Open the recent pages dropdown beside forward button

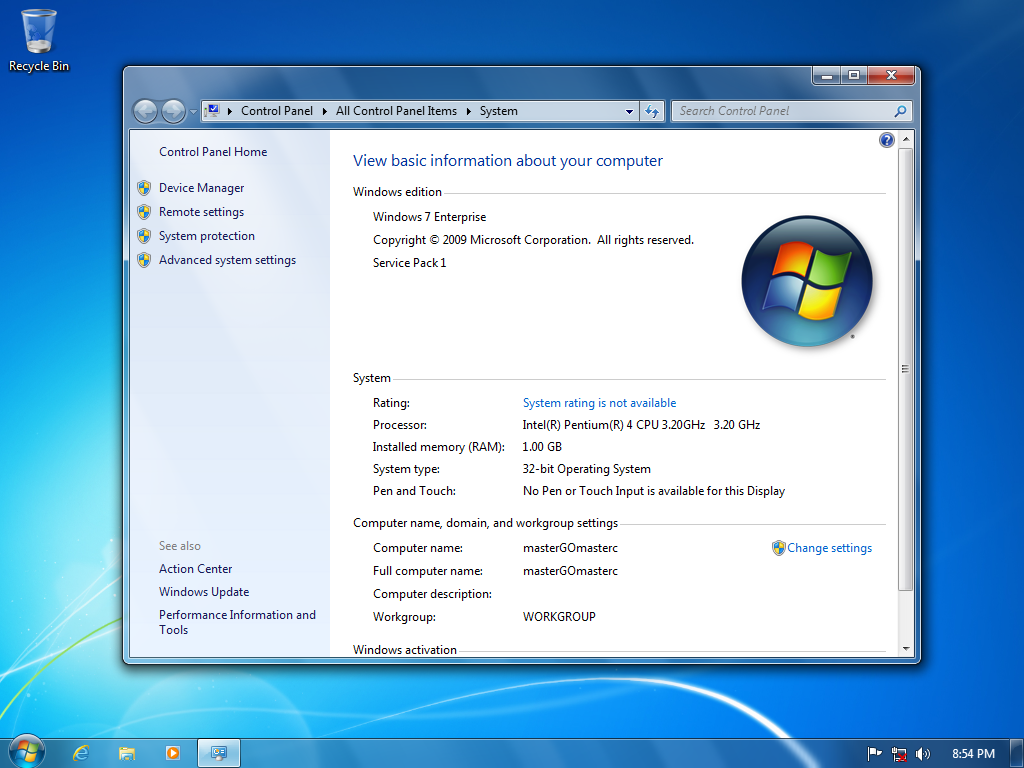click(x=191, y=111)
